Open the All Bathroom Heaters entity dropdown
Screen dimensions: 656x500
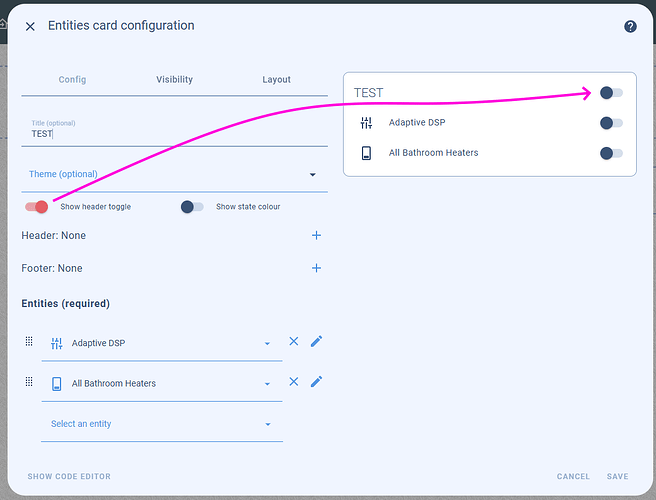click(x=162, y=384)
